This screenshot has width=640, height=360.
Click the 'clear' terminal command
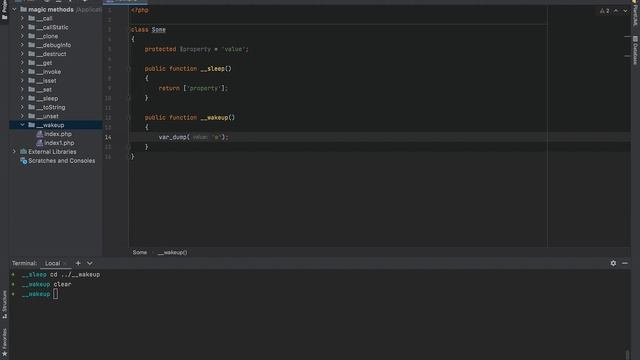pyautogui.click(x=62, y=284)
